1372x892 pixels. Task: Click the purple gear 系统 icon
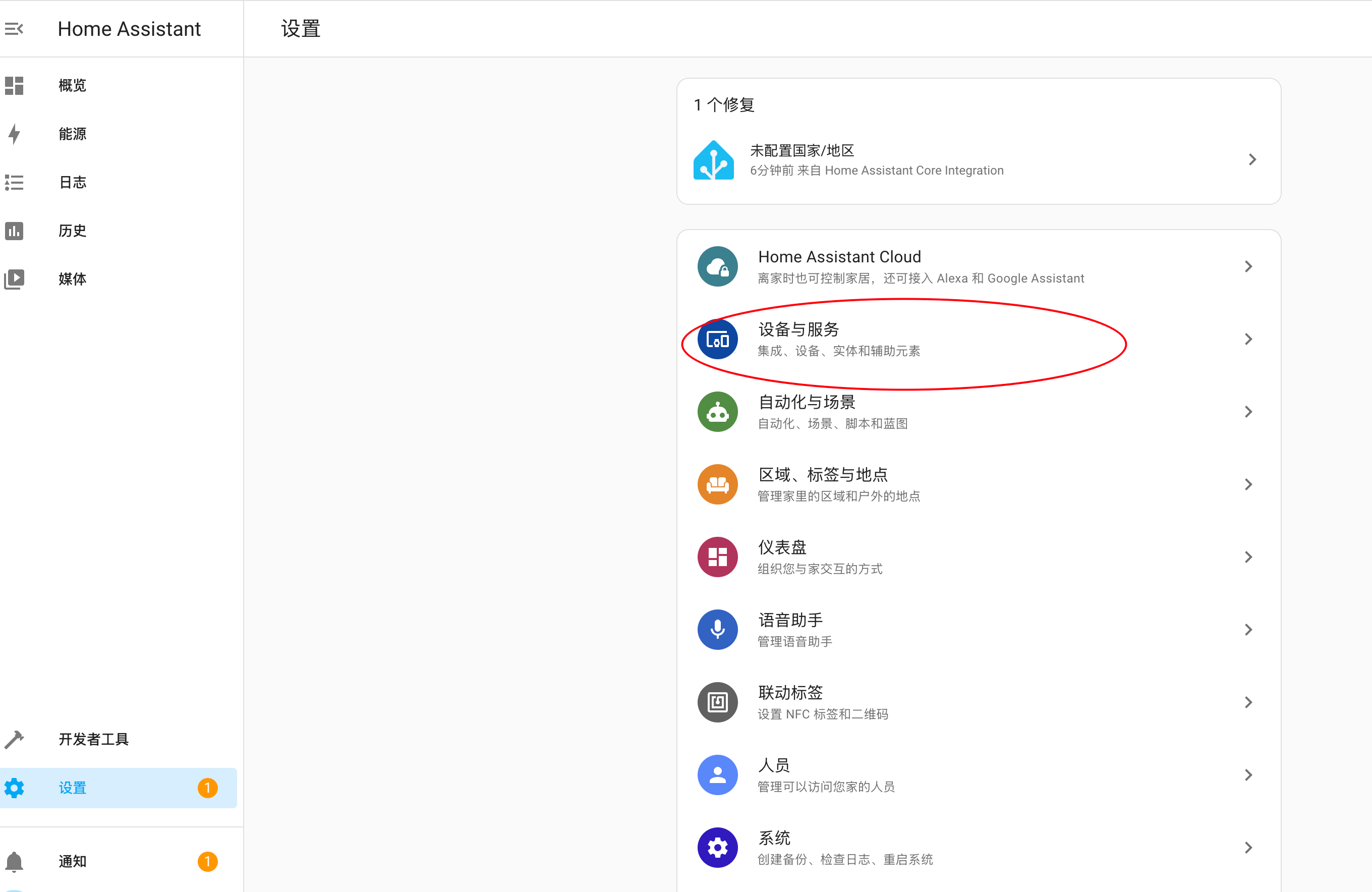(717, 848)
